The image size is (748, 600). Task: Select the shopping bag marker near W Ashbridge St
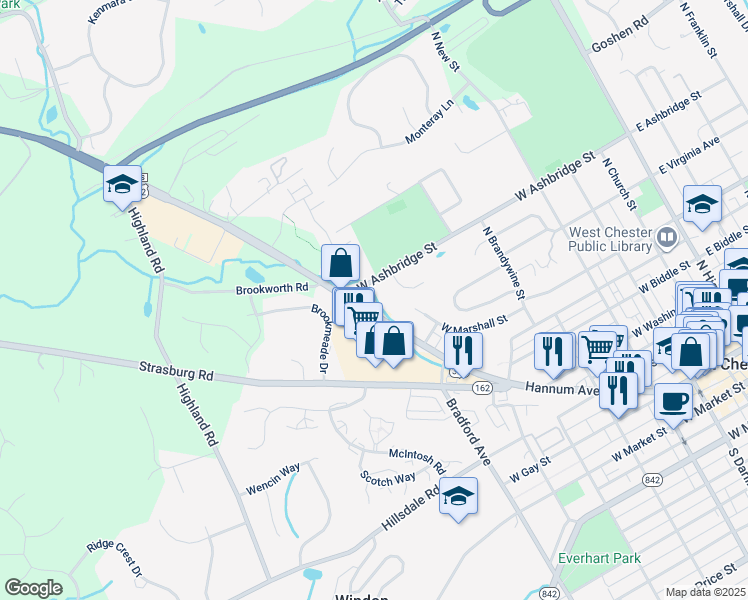click(340, 263)
